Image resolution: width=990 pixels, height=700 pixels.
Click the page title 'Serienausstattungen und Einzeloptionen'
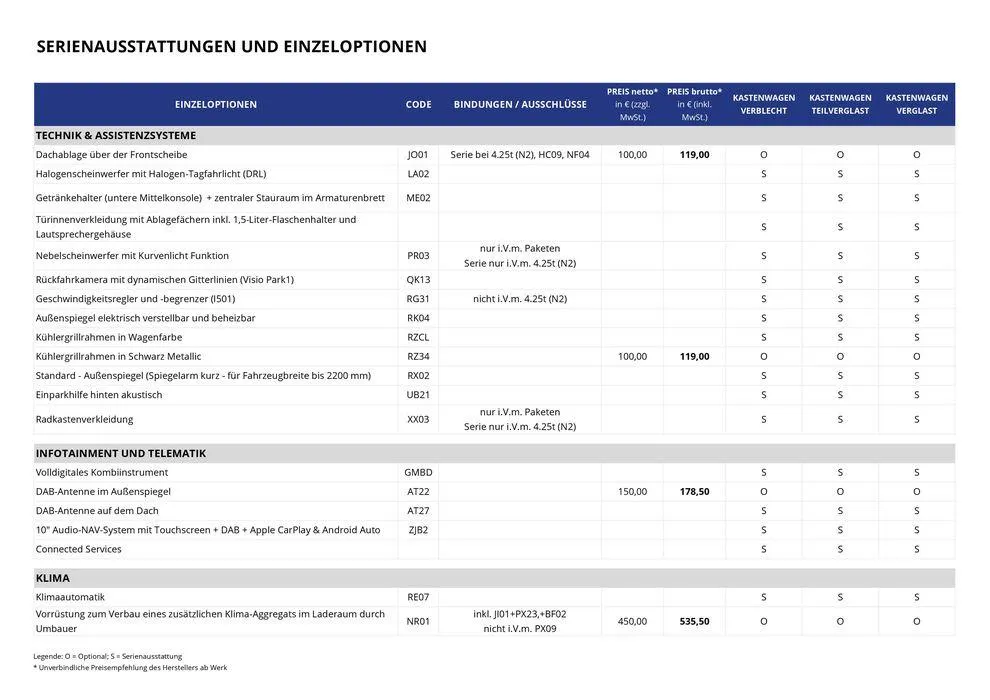tap(231, 47)
